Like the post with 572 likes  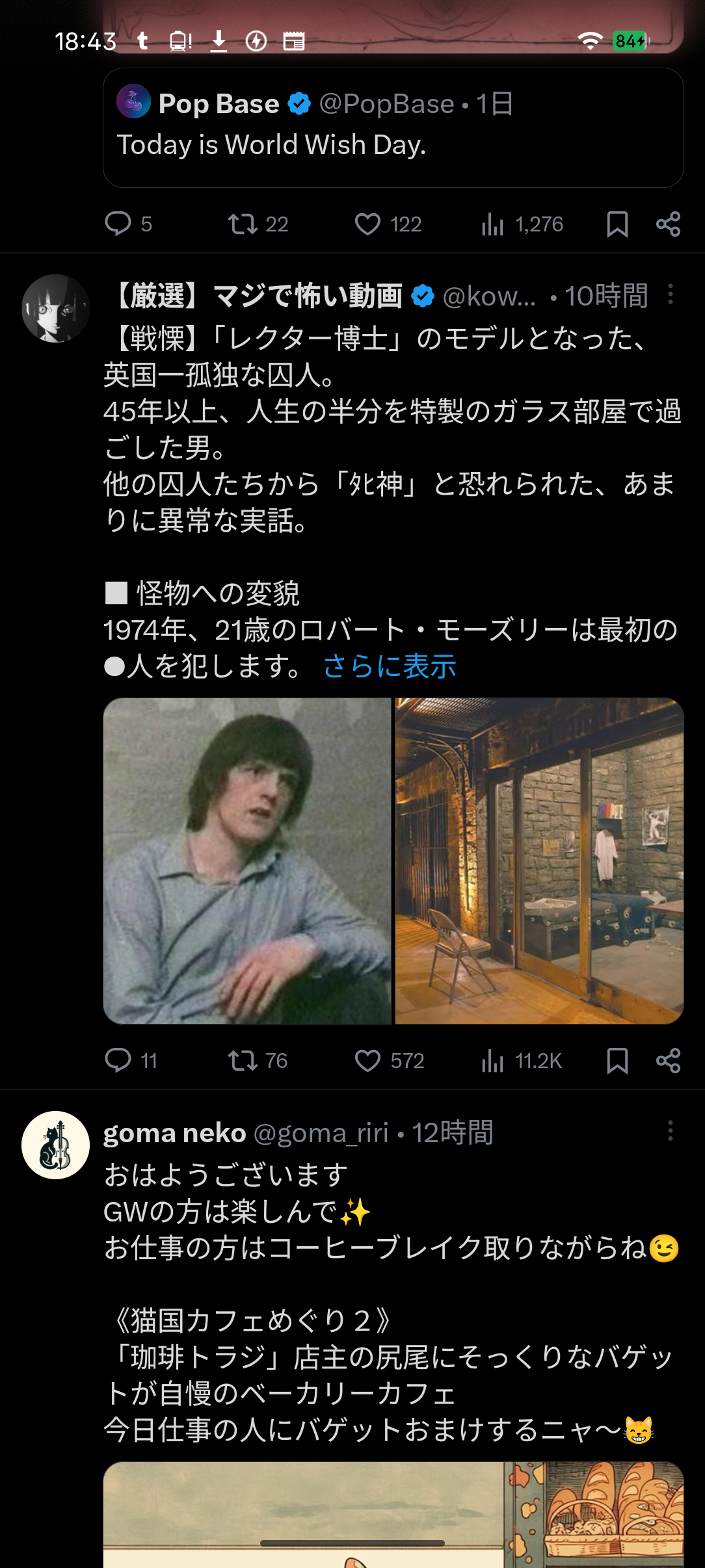367,1060
